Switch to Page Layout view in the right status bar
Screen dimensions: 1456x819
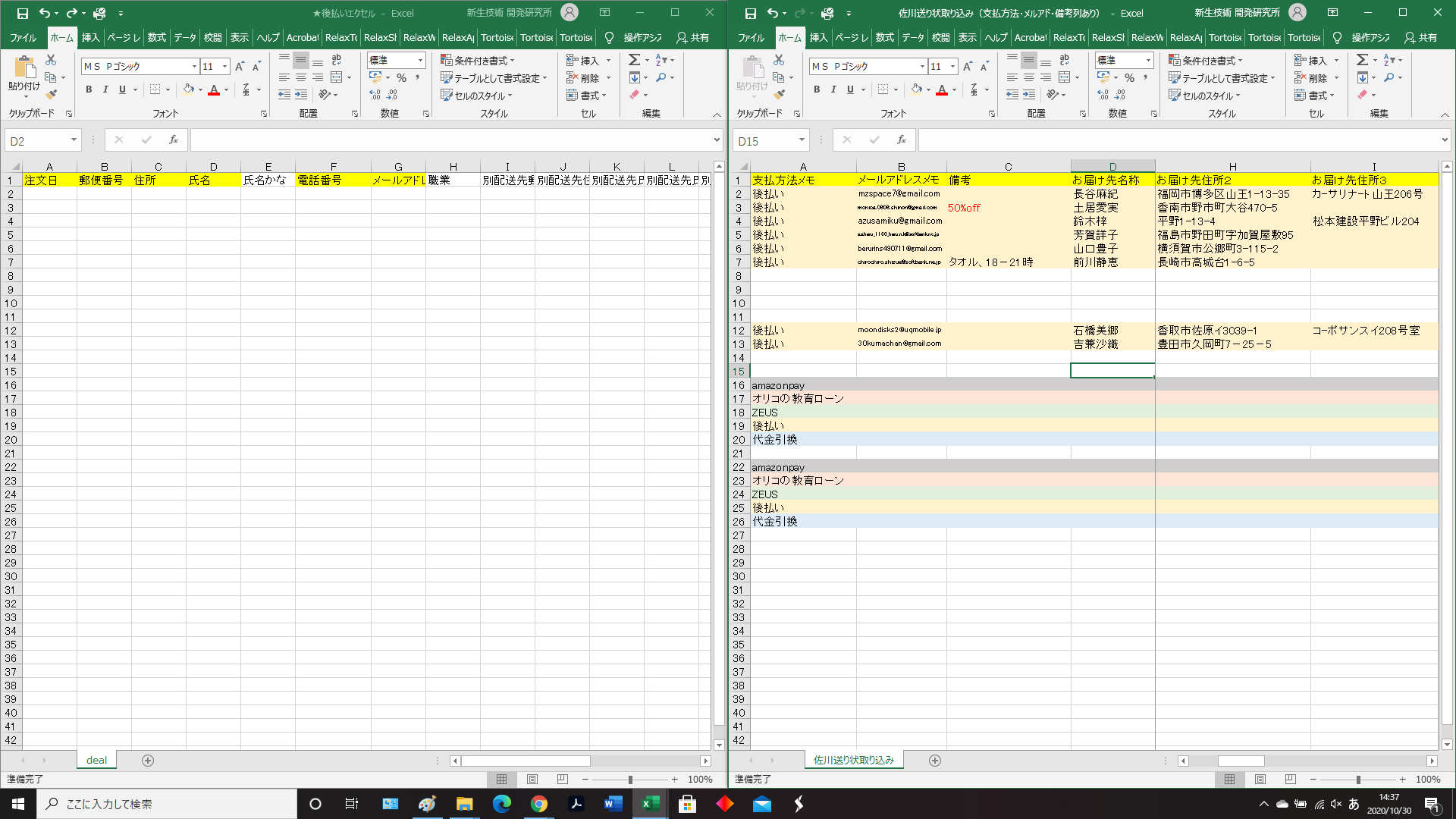point(1260,779)
